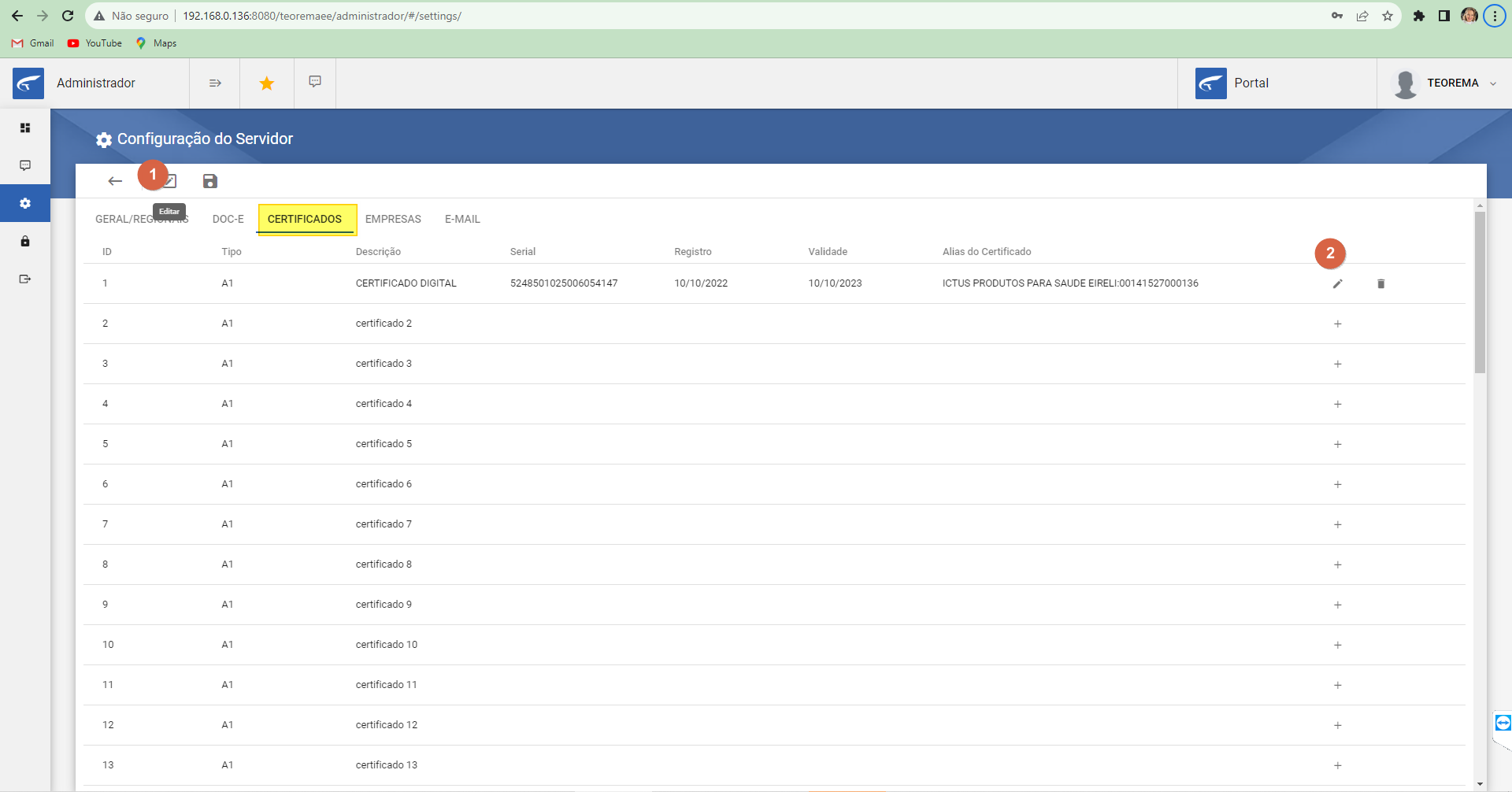Click the serial number 5248501025006054147
Image resolution: width=1512 pixels, height=792 pixels.
[x=564, y=283]
